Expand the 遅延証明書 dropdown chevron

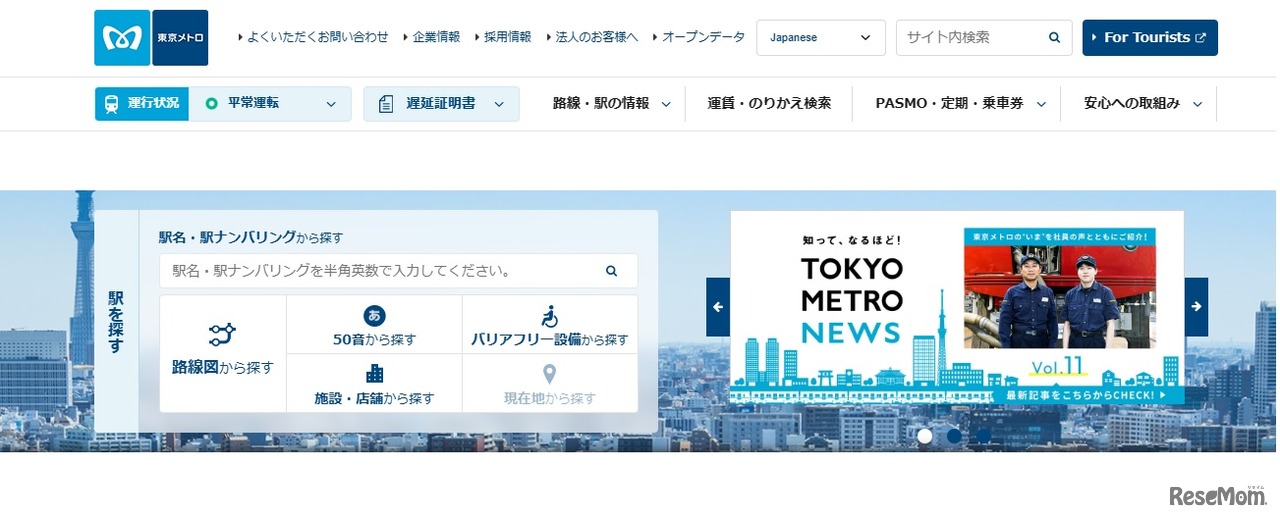coord(499,104)
